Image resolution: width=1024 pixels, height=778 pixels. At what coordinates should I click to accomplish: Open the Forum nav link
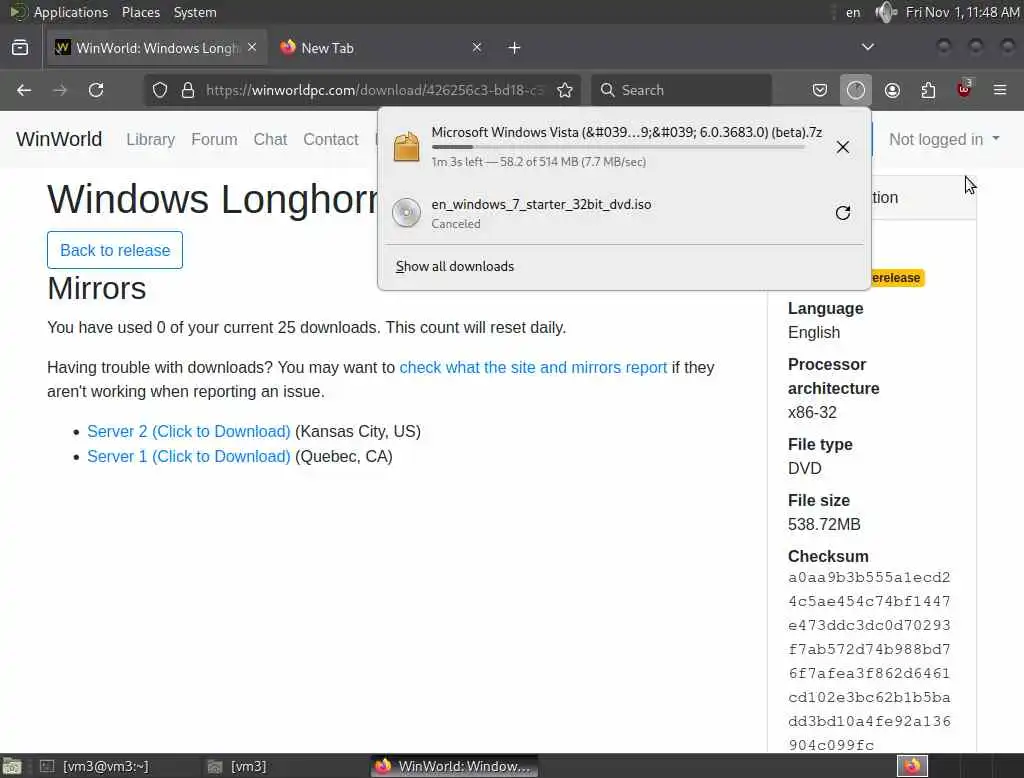click(x=214, y=139)
